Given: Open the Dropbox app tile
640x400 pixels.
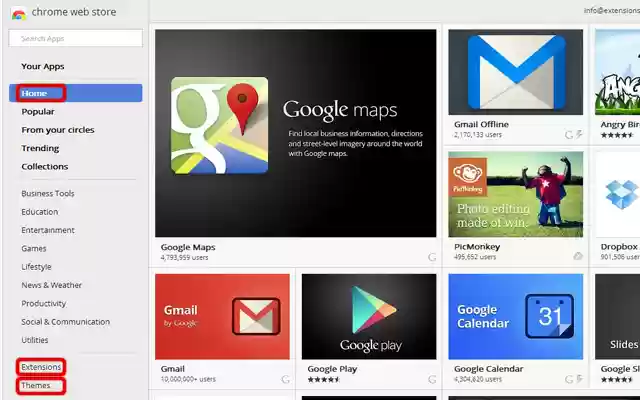Looking at the screenshot, I should tap(618, 194).
